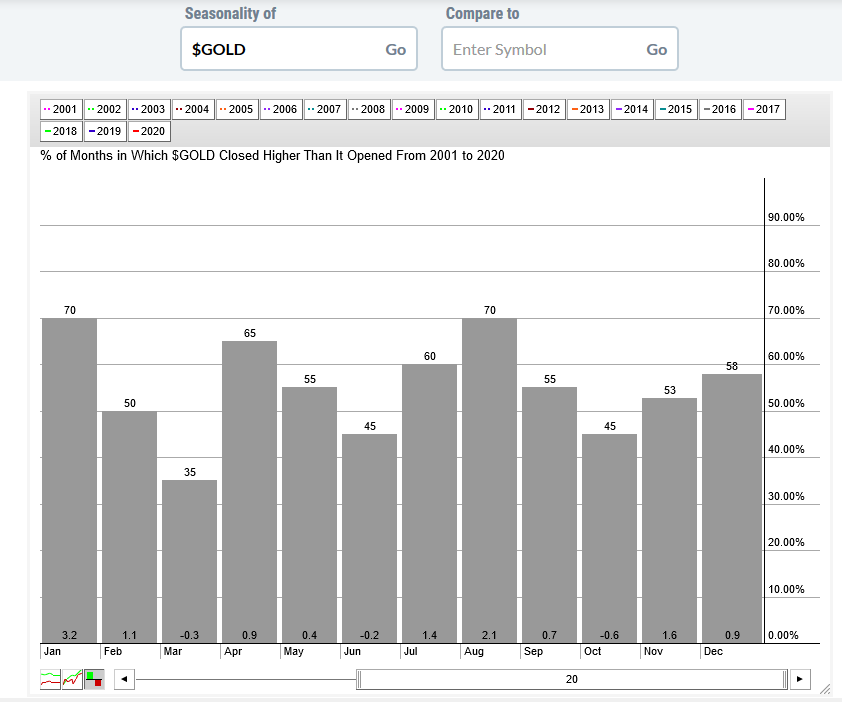Click the right arrow of the year range slider
842x702 pixels.
[800, 679]
